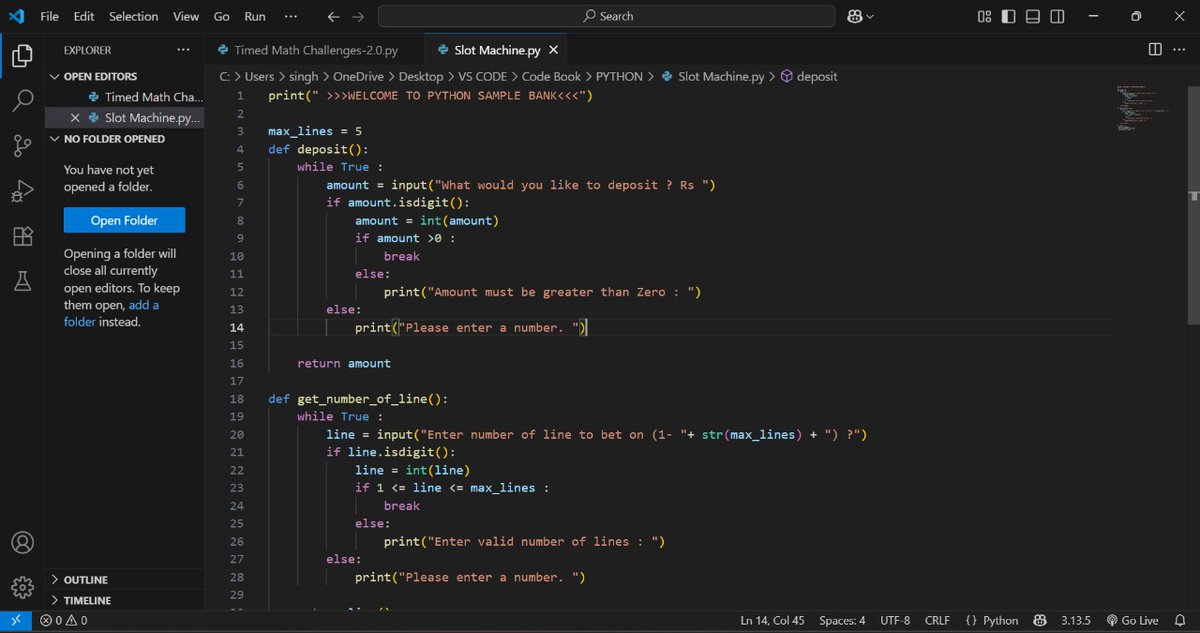Toggle the bottom Panel
Image resolution: width=1200 pixels, height=633 pixels.
pos(1033,16)
